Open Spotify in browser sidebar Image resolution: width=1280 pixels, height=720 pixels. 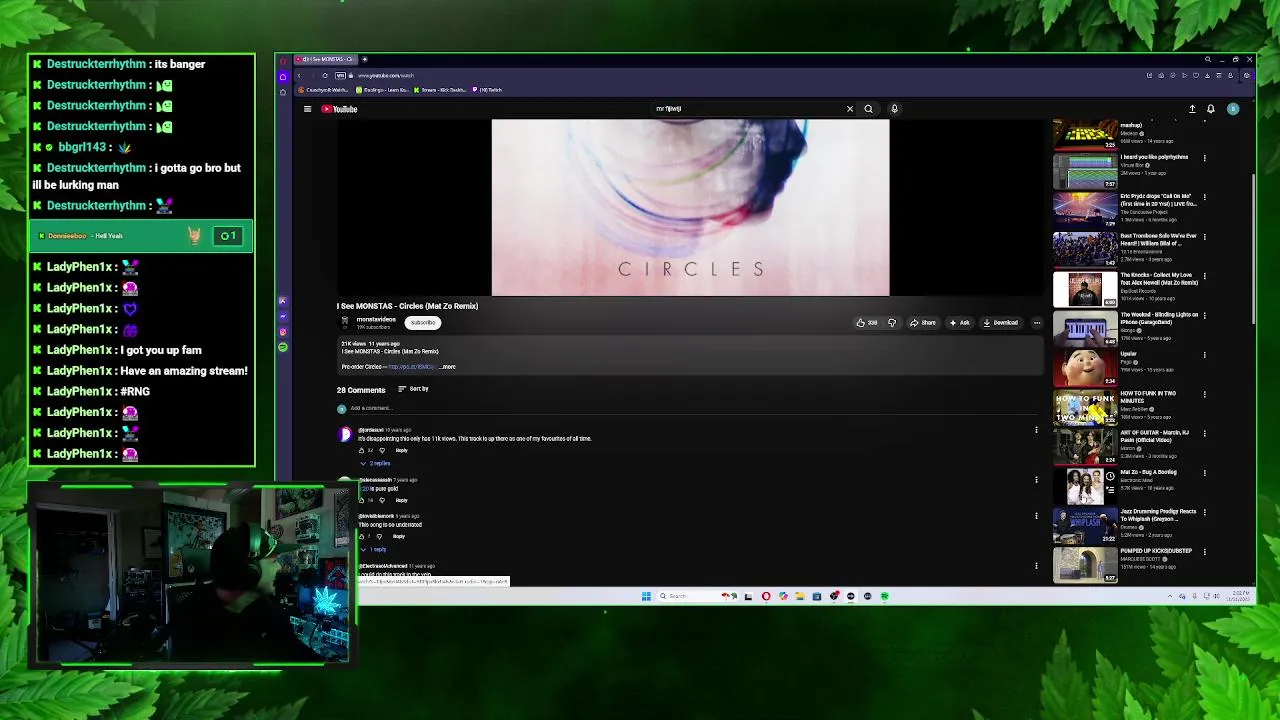(283, 347)
